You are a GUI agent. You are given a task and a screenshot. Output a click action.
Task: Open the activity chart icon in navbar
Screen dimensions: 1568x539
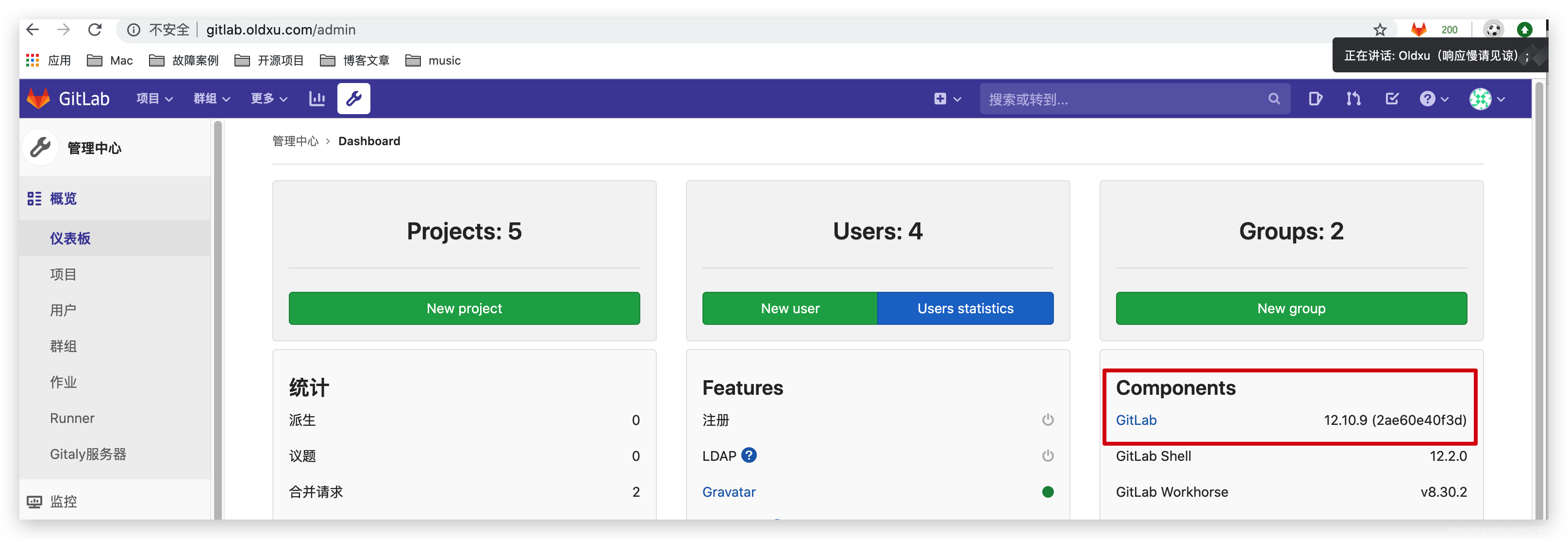[x=317, y=98]
